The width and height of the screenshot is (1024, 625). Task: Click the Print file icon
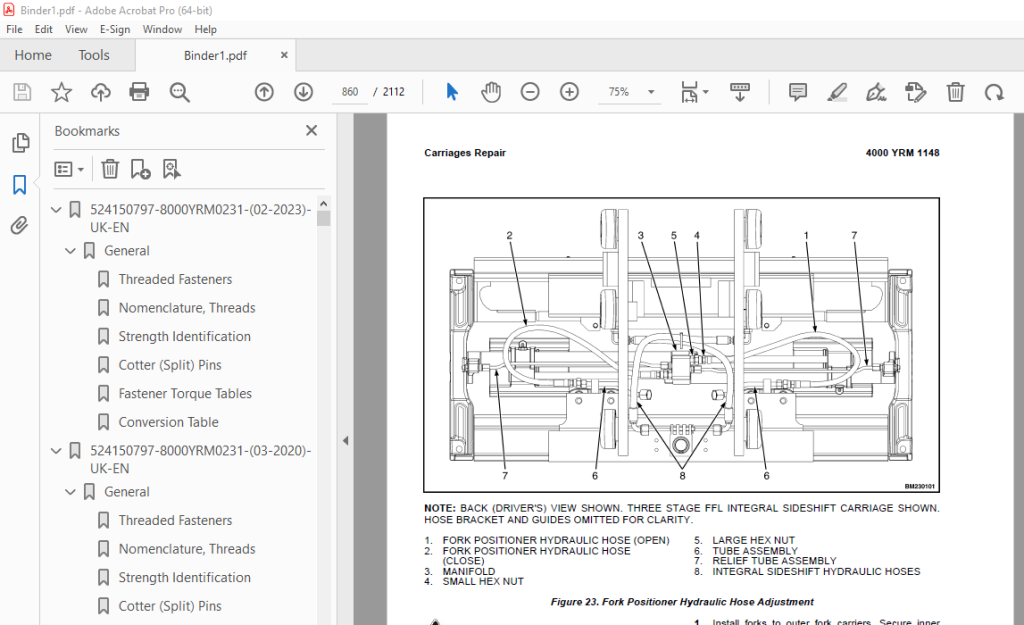click(139, 92)
